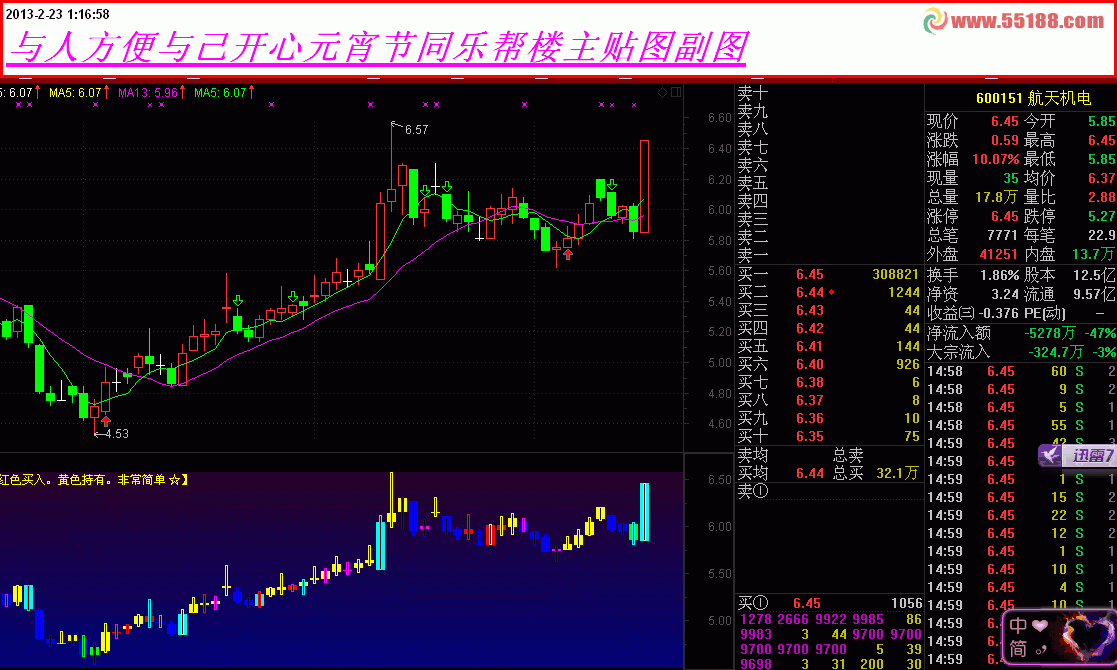This screenshot has width=1117, height=670.
Task: Click the 买① 6.45 queue header
Action: coord(779,604)
